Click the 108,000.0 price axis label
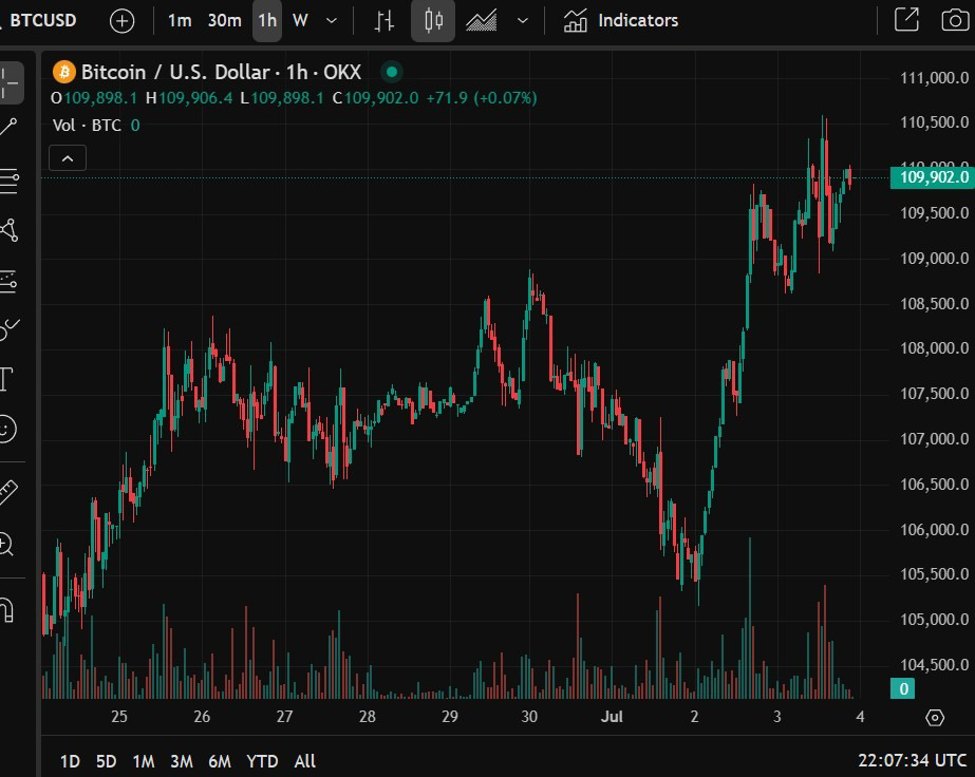 (934, 348)
